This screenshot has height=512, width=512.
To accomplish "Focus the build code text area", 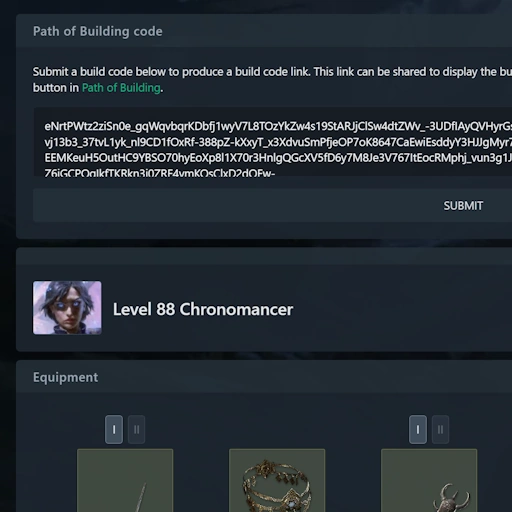I will pos(272,142).
